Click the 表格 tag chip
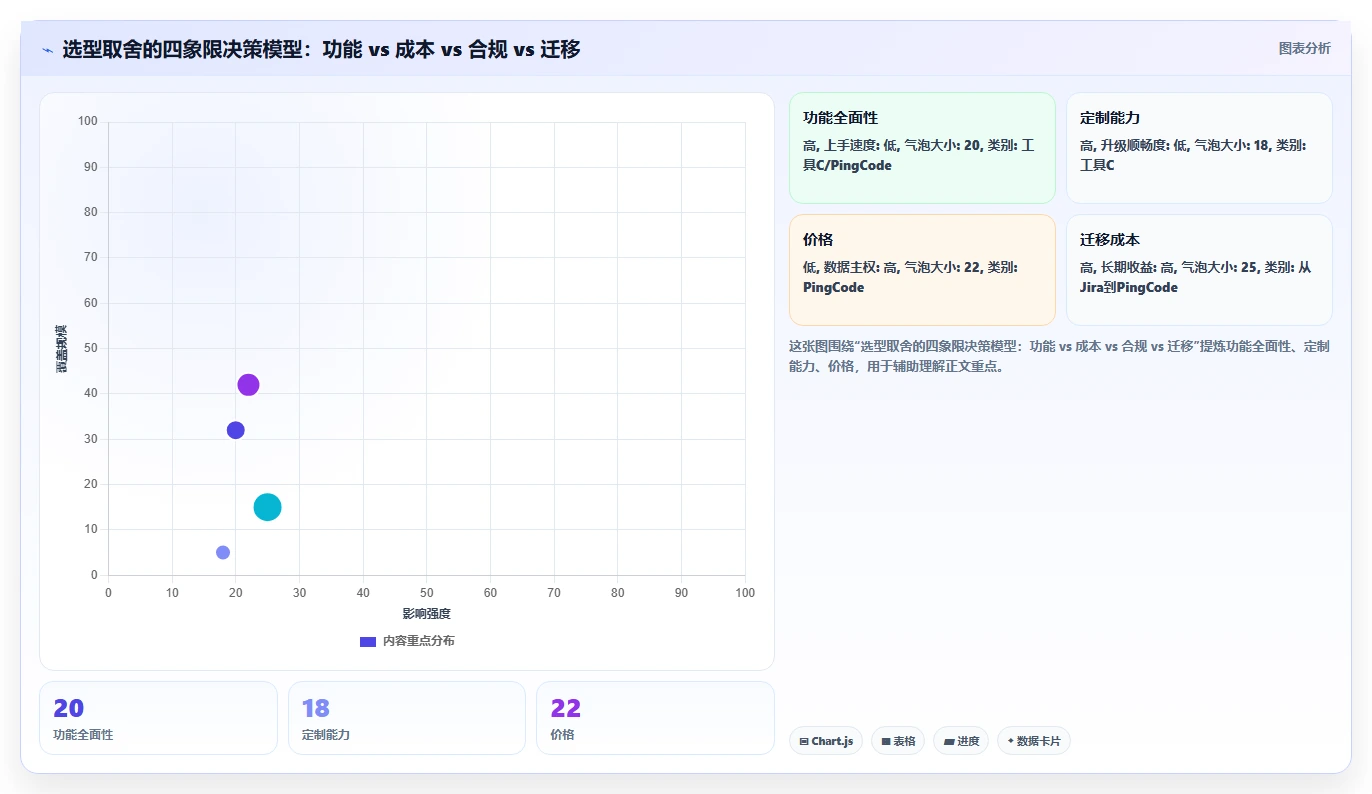Screen dimensions: 1372x794 (898, 741)
